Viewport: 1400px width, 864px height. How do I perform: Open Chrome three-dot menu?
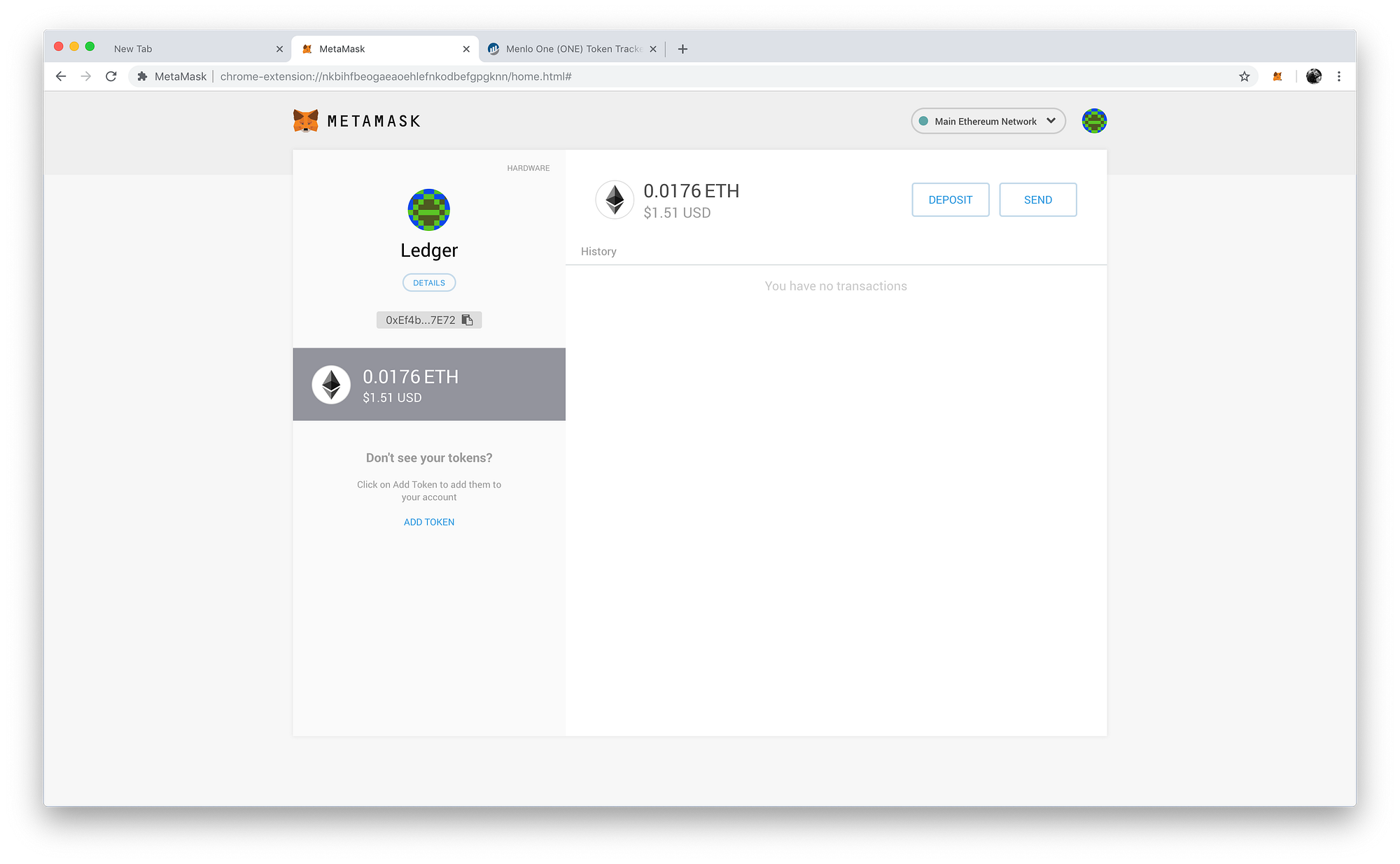pos(1338,76)
